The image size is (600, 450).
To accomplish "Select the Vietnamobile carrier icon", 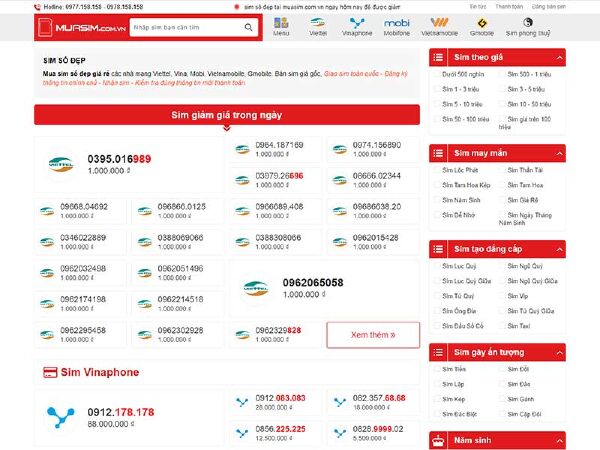I will click(439, 23).
